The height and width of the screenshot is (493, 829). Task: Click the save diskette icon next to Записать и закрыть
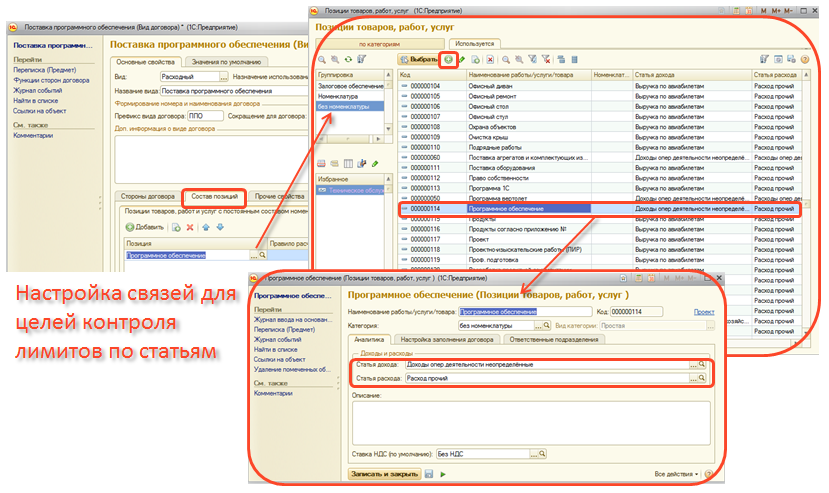(429, 473)
